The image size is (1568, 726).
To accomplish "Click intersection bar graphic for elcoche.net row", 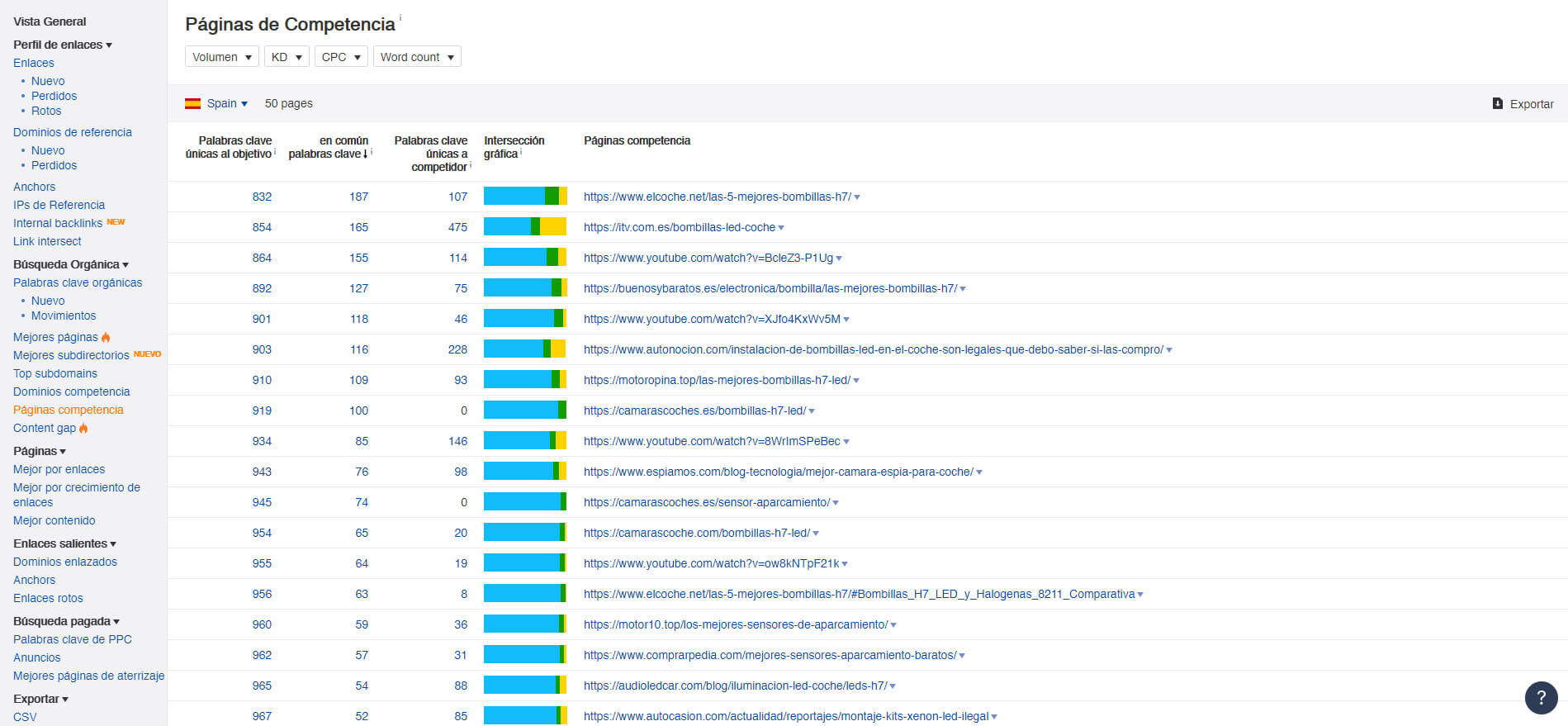I will [x=525, y=197].
